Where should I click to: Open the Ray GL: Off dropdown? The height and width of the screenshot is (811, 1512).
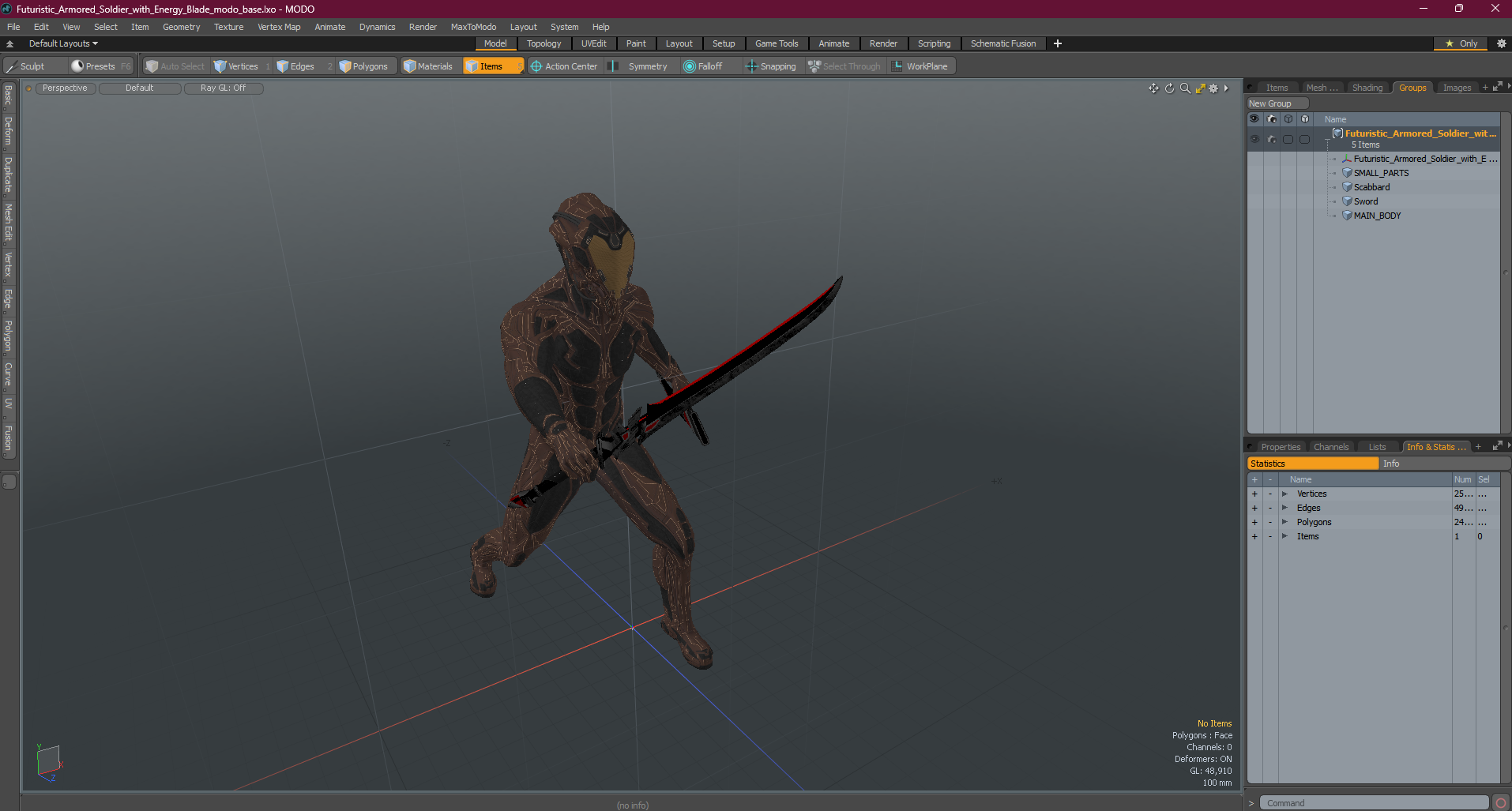[x=224, y=88]
